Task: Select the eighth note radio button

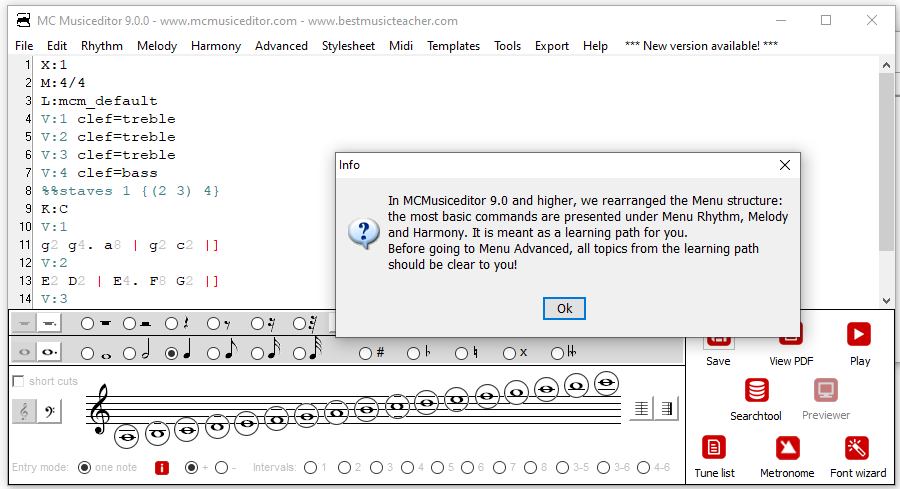Action: coord(214,354)
